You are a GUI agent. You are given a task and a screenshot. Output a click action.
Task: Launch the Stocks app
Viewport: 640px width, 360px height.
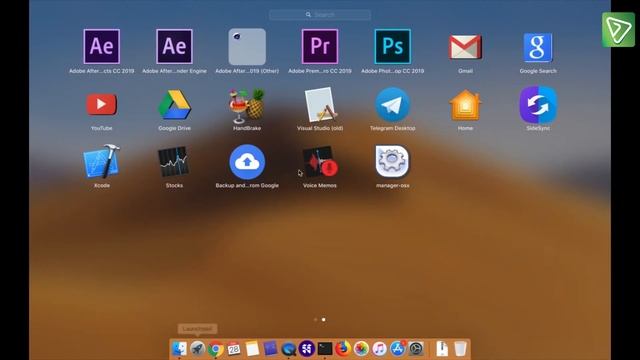(173, 162)
